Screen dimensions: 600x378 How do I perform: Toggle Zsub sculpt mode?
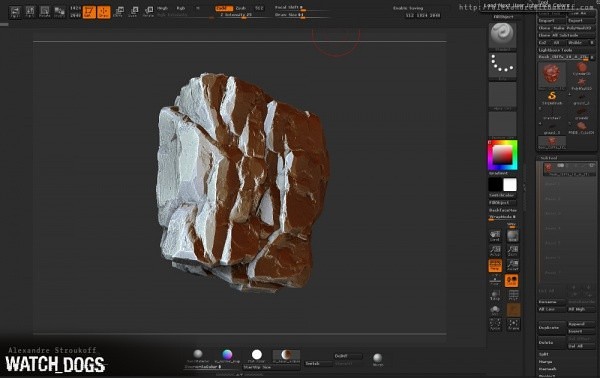[x=241, y=8]
